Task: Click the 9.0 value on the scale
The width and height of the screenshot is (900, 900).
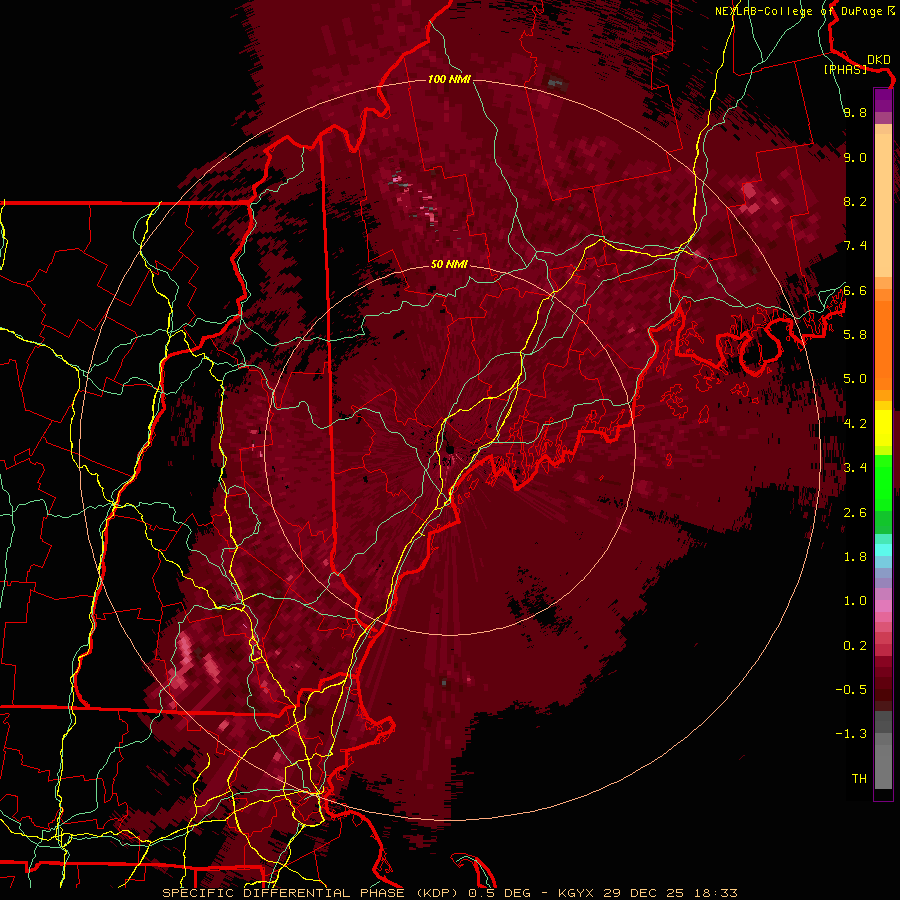Action: (x=855, y=157)
